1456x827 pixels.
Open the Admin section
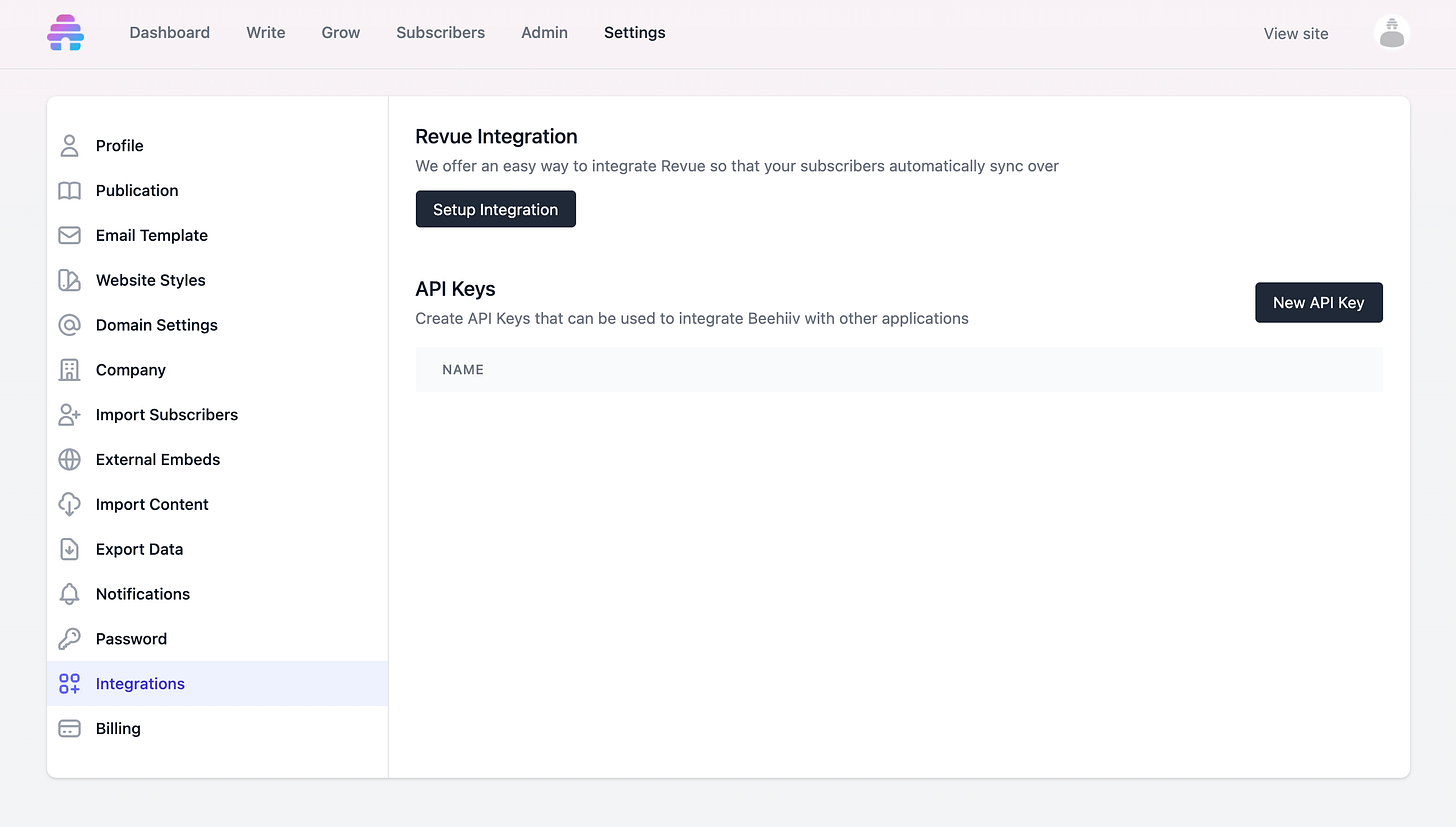coord(544,33)
